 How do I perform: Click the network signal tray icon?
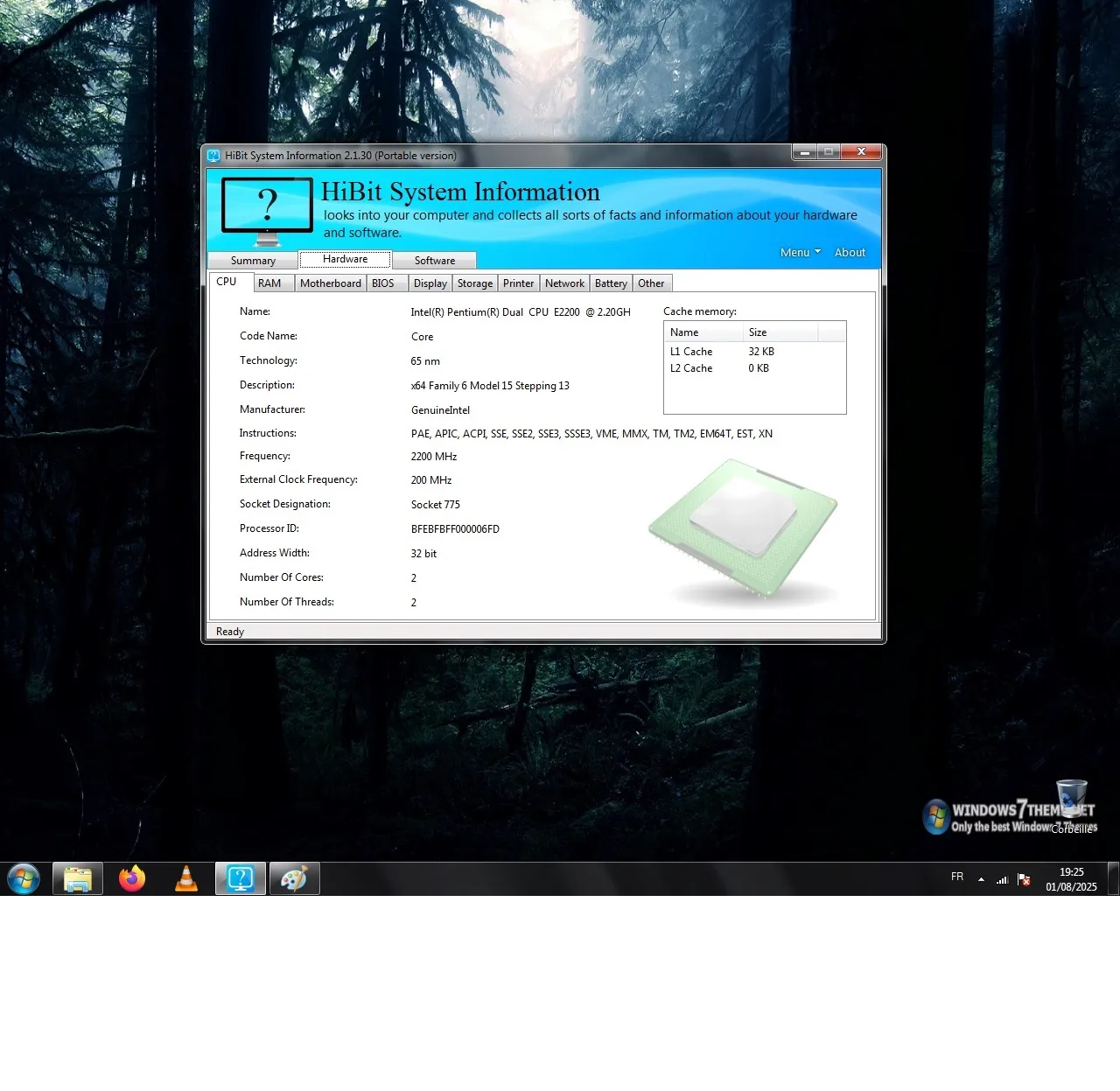pos(1003,879)
